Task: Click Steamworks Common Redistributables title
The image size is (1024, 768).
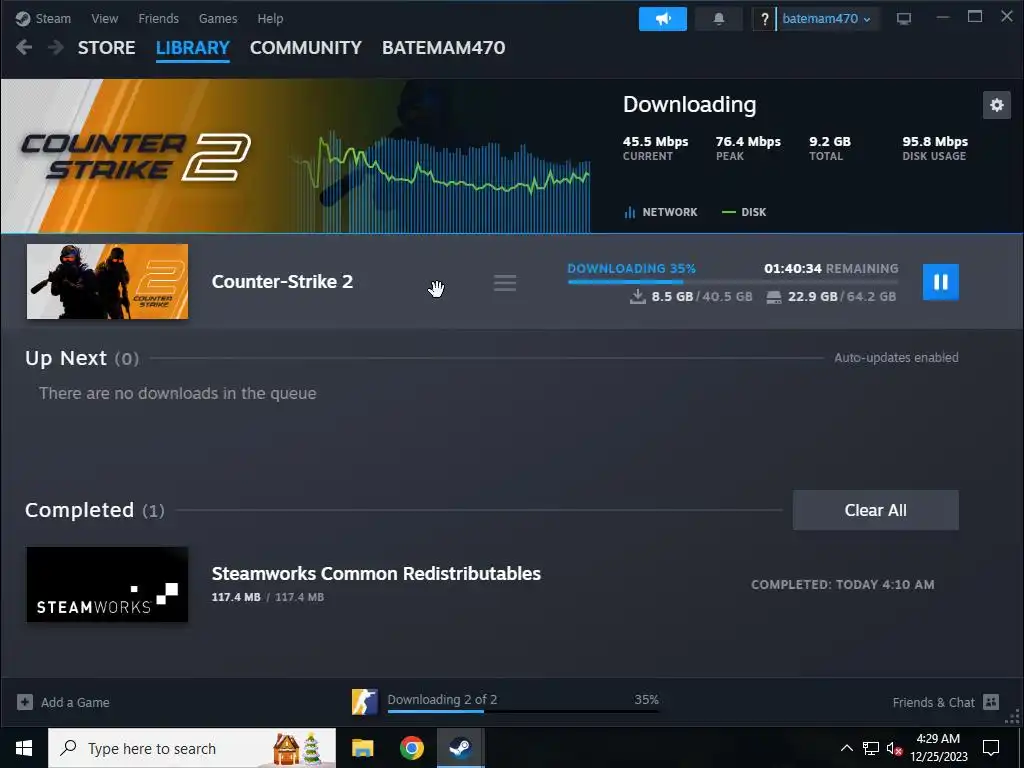Action: click(x=376, y=573)
